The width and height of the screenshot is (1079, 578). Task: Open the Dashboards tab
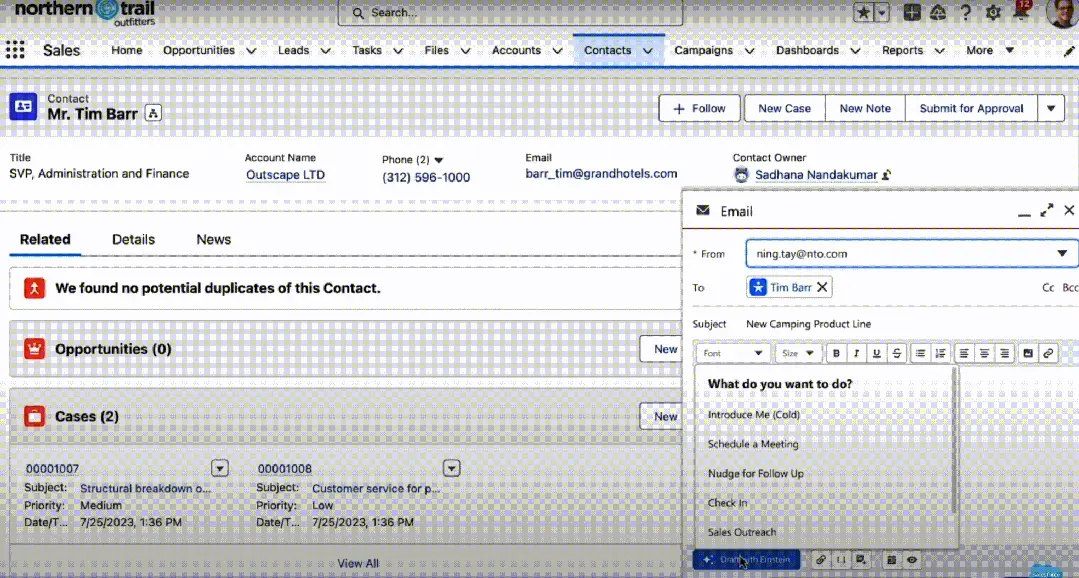[807, 50]
